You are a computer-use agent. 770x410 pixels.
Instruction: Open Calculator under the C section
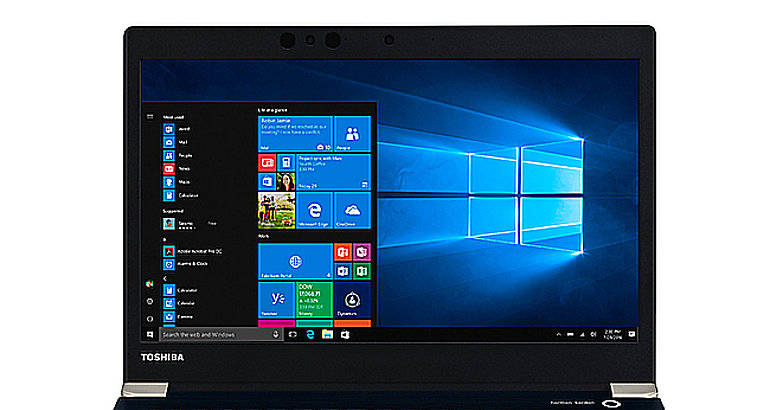point(180,291)
